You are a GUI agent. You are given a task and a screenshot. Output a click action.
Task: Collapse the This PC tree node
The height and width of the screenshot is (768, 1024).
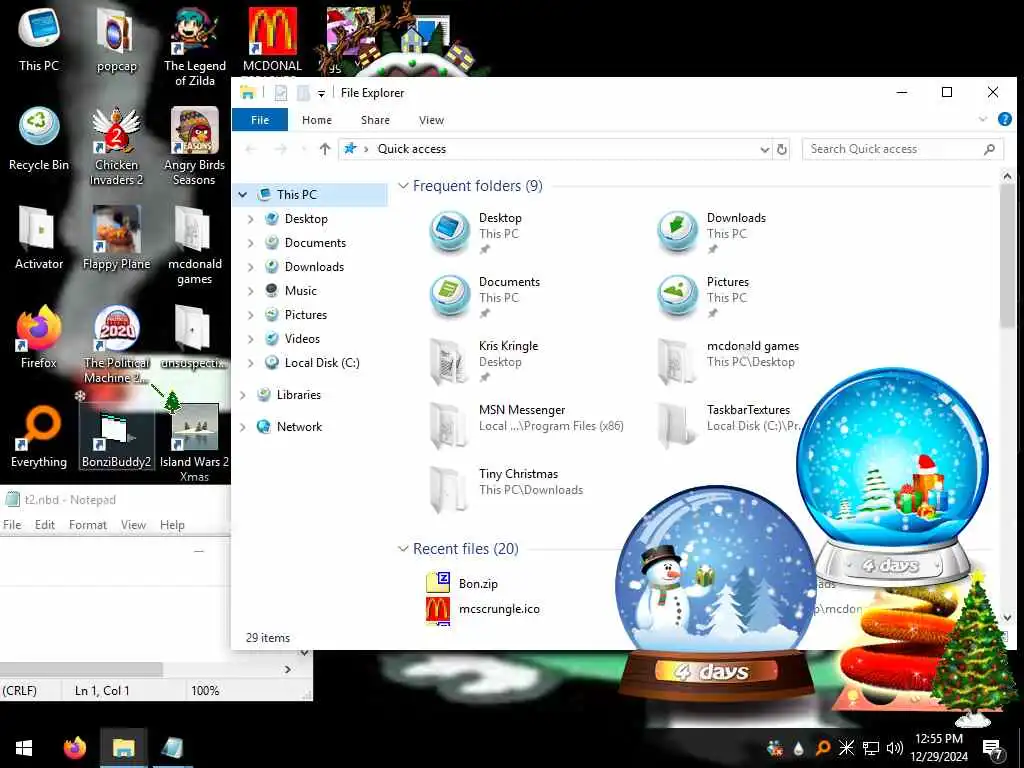click(243, 195)
